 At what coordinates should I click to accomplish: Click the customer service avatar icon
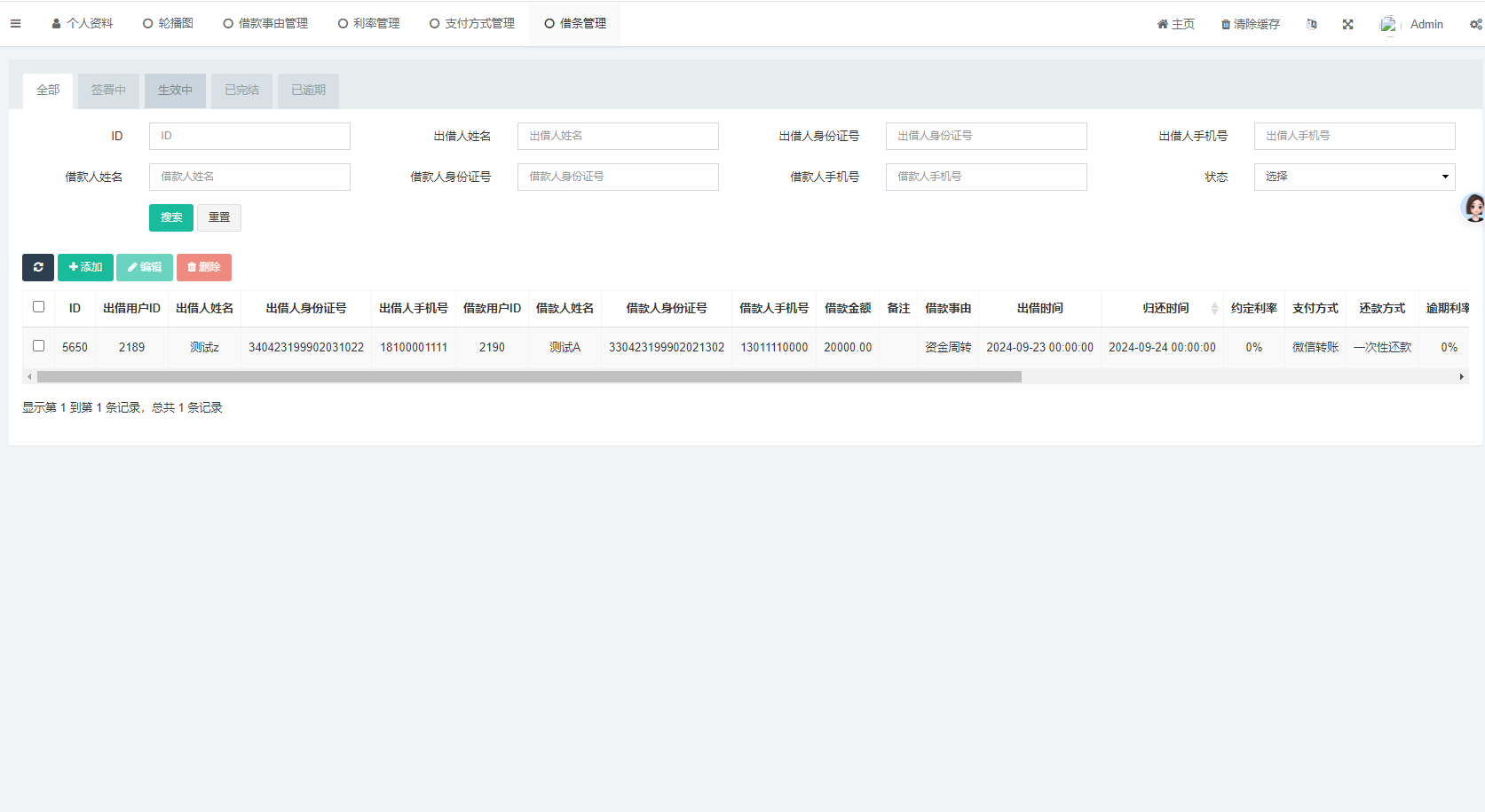tap(1473, 209)
